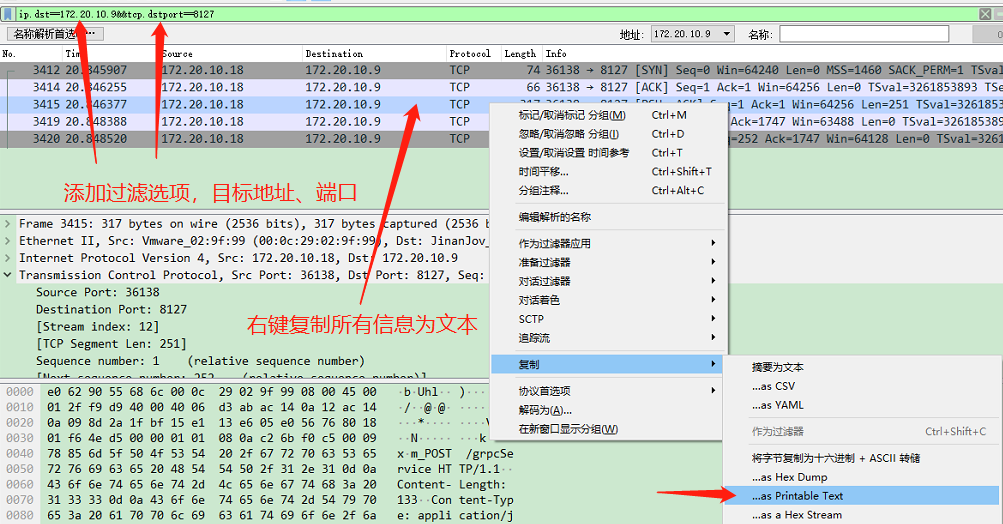Screen dimensions: 1003x524
Task: Open the 名称解析首选项 button
Action: click(54, 34)
